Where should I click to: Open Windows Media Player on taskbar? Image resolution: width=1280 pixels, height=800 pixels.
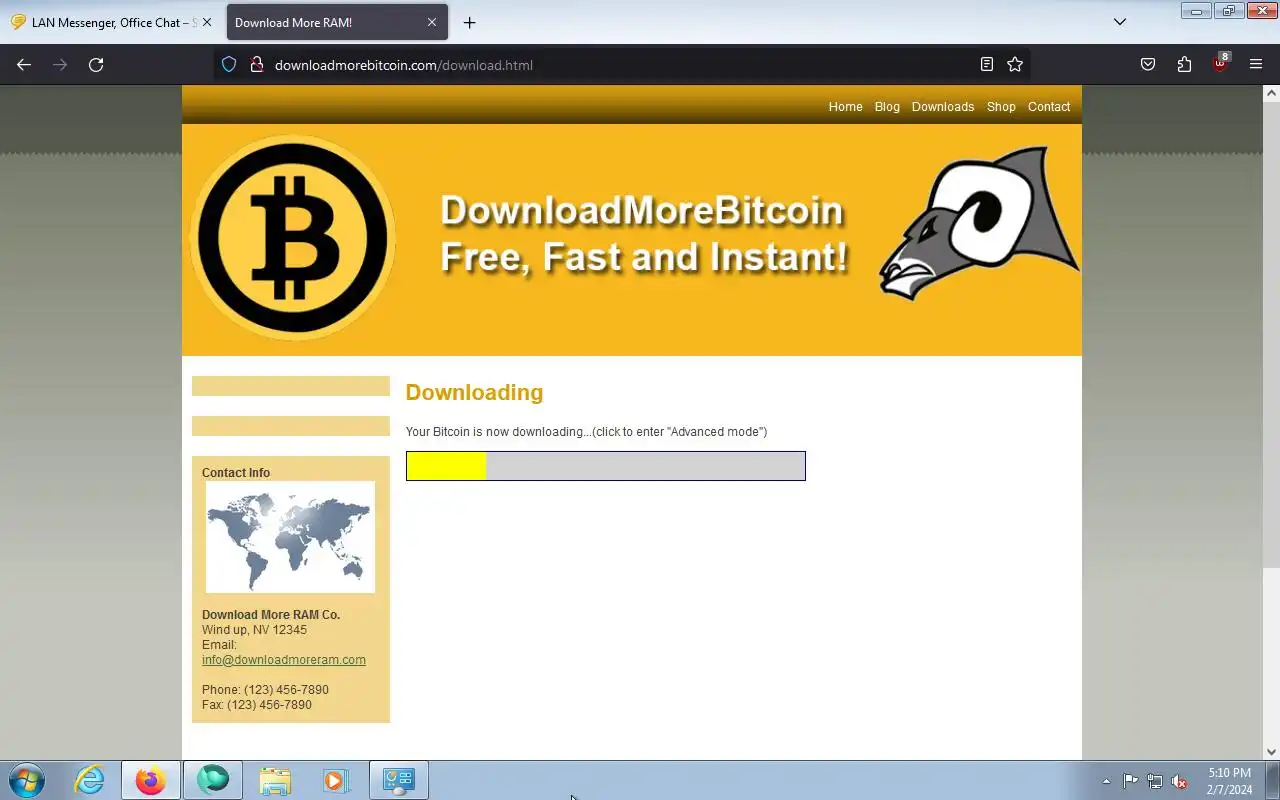pos(335,780)
